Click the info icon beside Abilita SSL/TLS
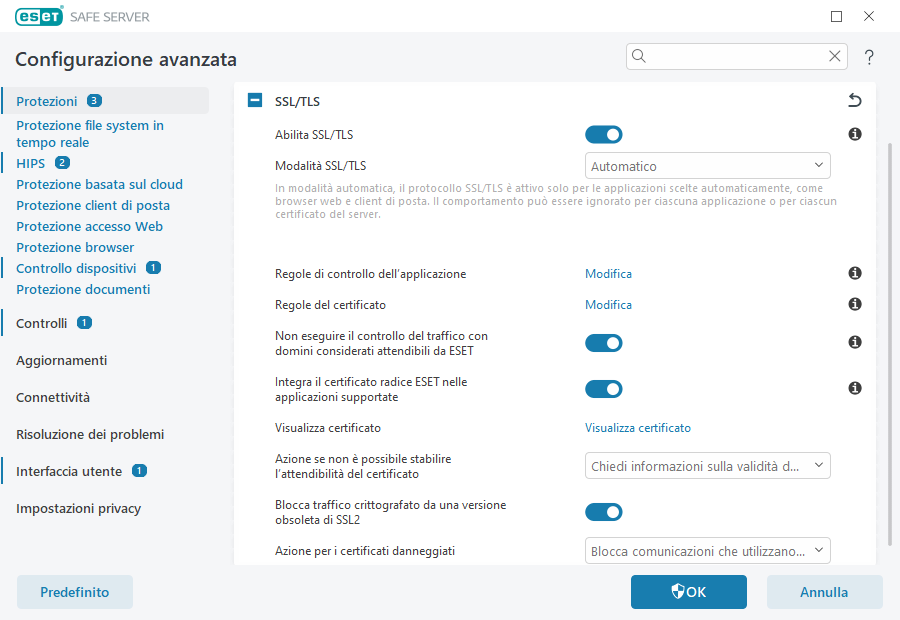This screenshot has height=620, width=900. [854, 133]
